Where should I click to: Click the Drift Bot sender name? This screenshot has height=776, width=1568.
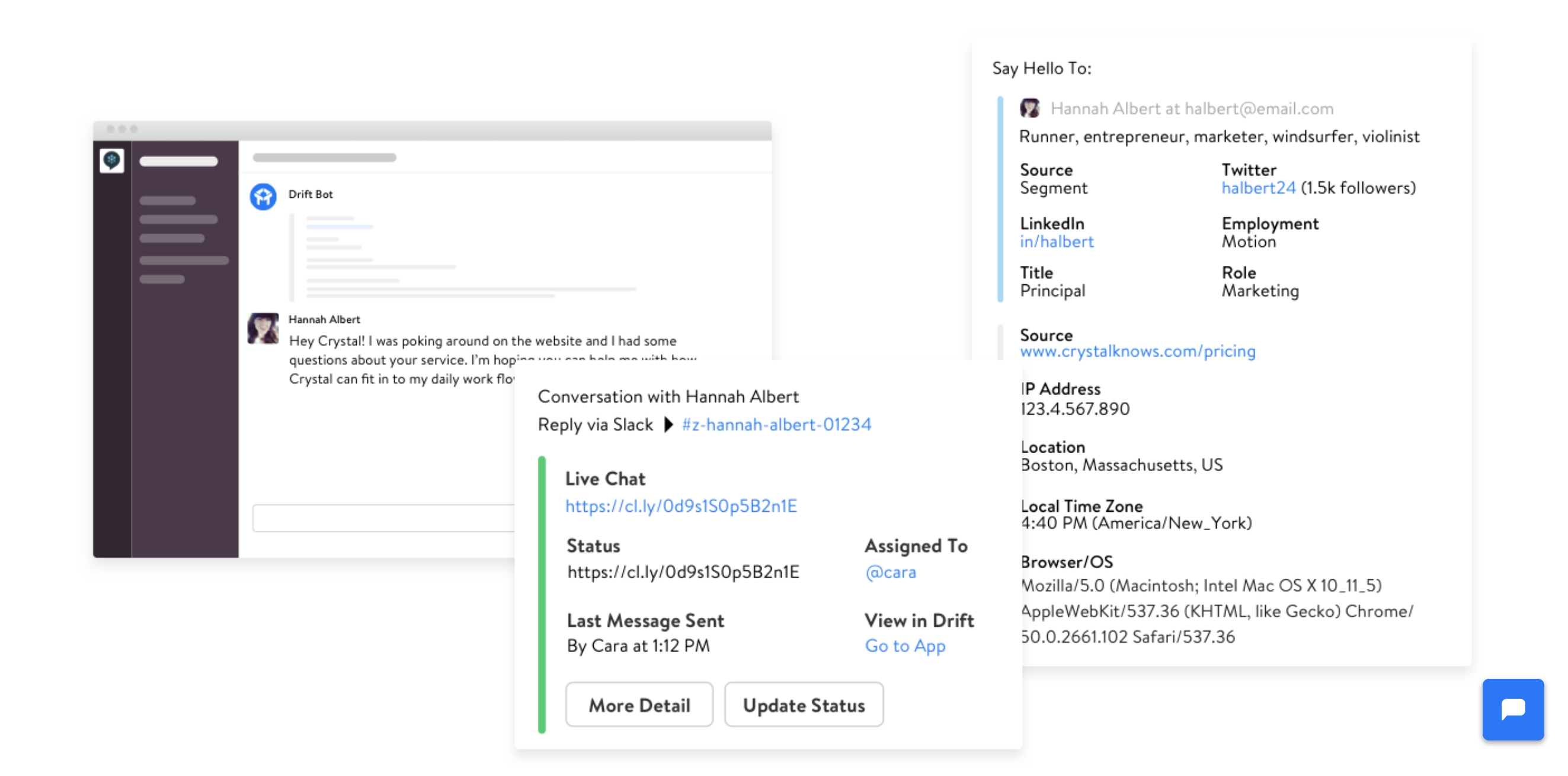tap(311, 194)
